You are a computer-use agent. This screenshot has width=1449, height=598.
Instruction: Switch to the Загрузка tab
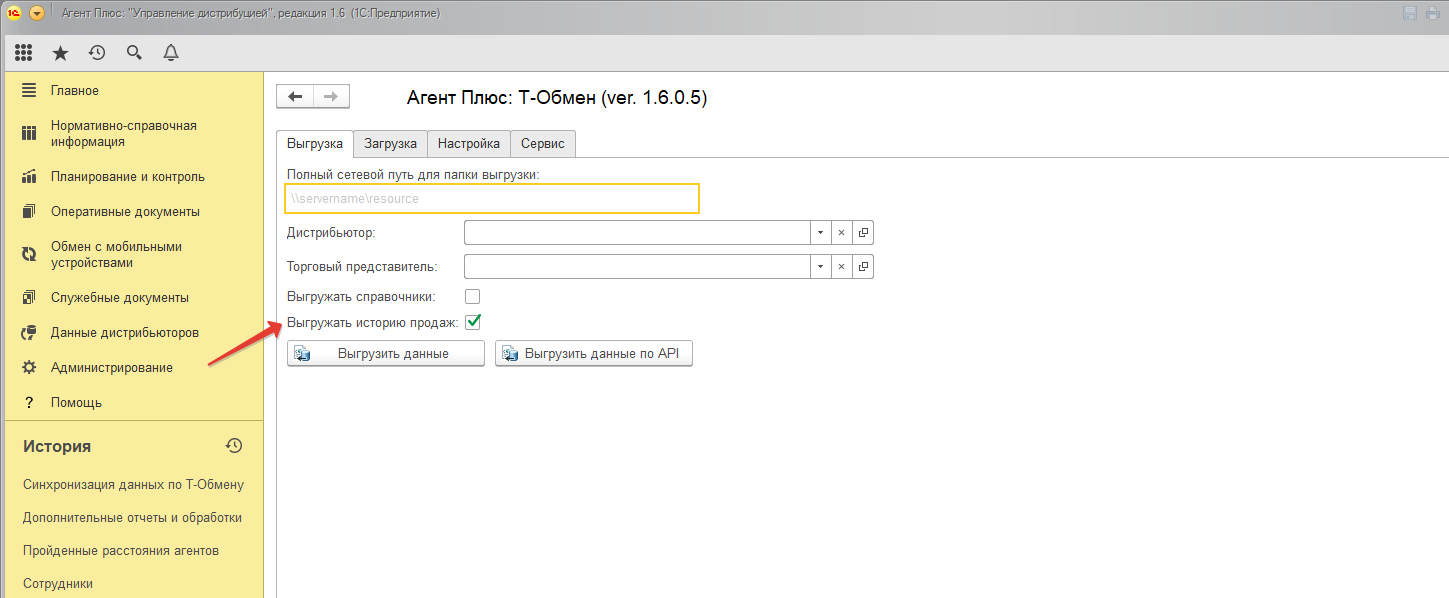pyautogui.click(x=390, y=144)
